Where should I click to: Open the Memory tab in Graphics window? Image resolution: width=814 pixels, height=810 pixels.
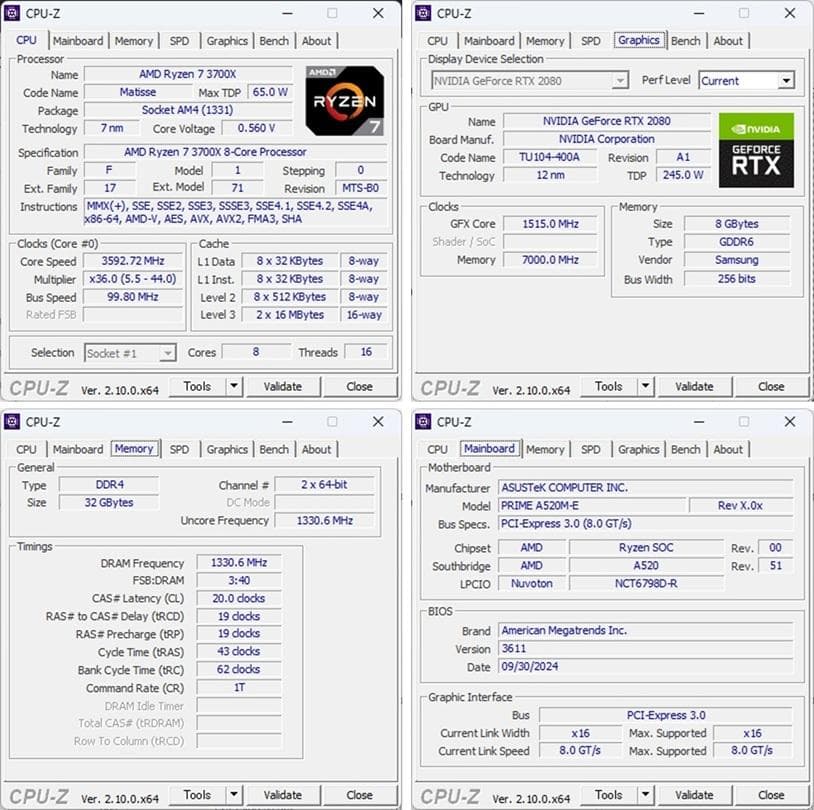[x=546, y=41]
